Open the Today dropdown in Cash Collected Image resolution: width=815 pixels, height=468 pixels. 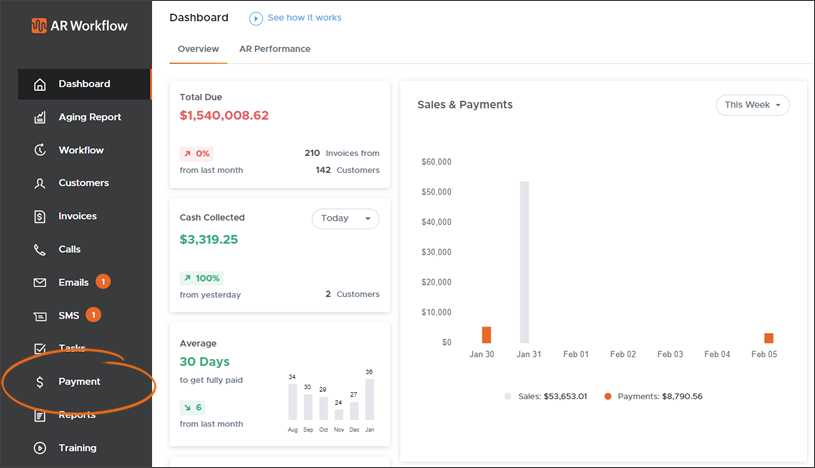click(345, 218)
